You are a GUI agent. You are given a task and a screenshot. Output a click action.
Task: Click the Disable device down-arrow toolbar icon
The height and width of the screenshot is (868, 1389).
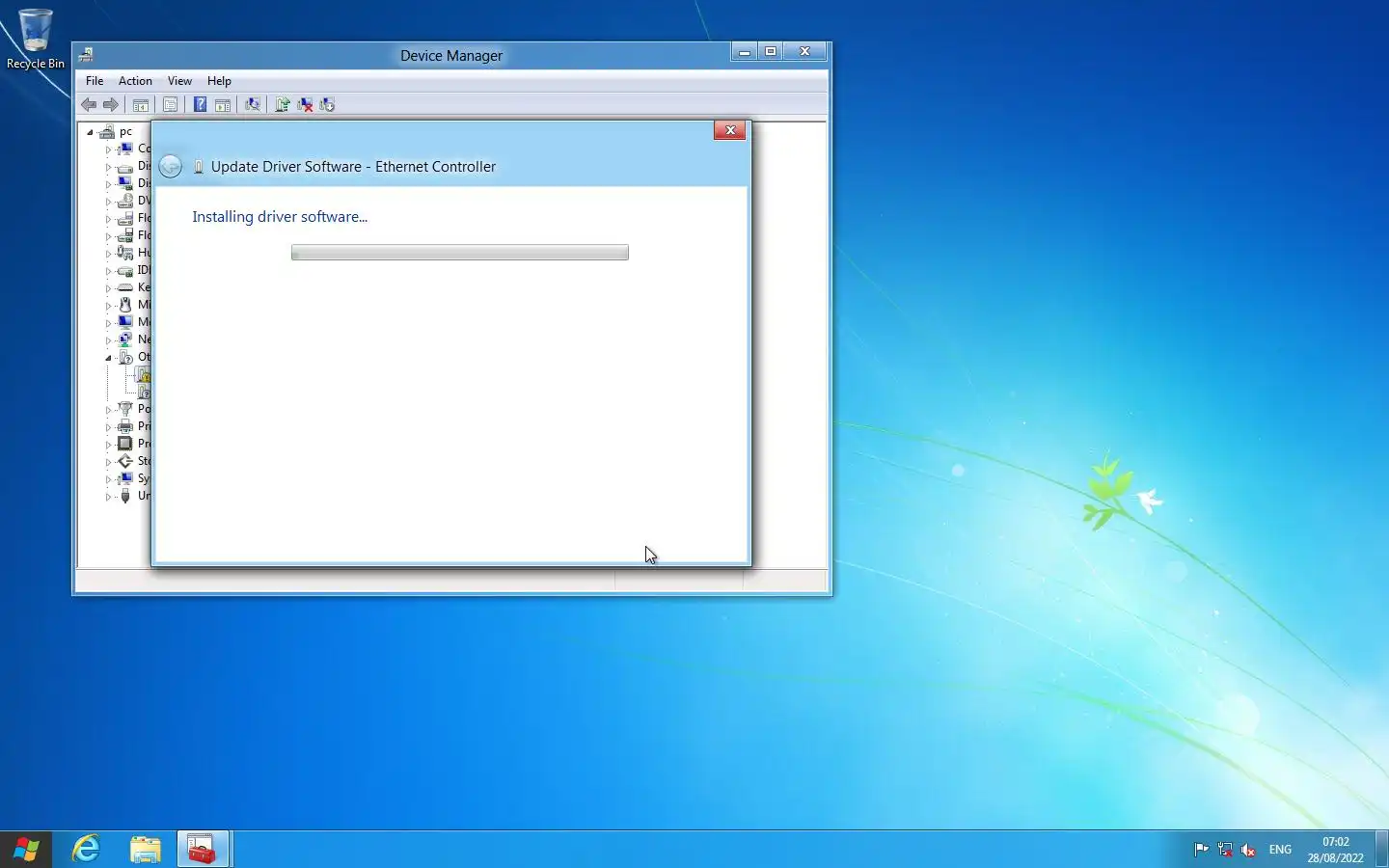pos(327,105)
